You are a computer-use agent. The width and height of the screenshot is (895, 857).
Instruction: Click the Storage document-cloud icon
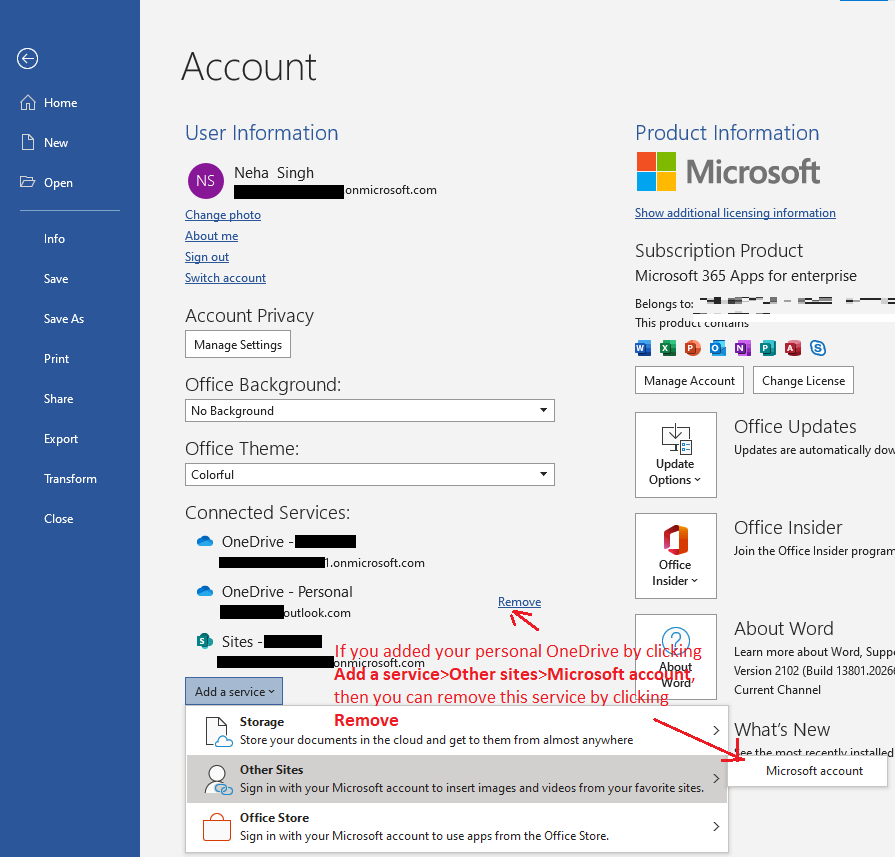point(218,731)
